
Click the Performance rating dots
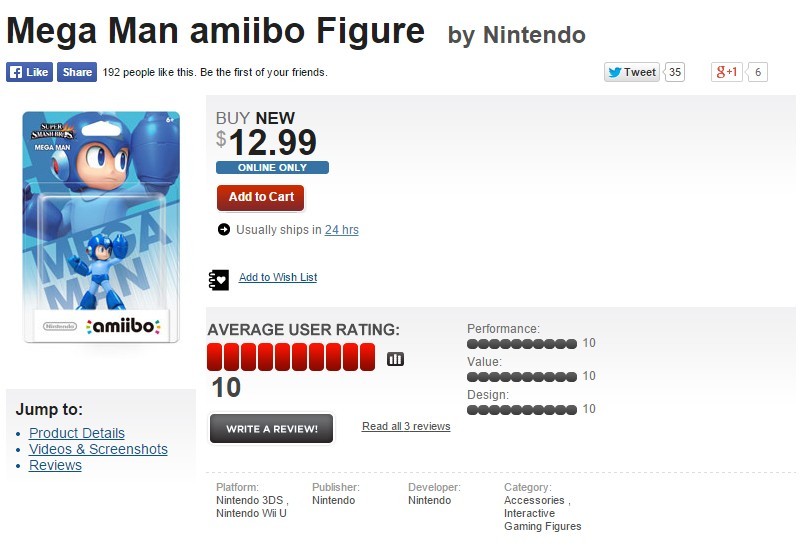point(522,343)
